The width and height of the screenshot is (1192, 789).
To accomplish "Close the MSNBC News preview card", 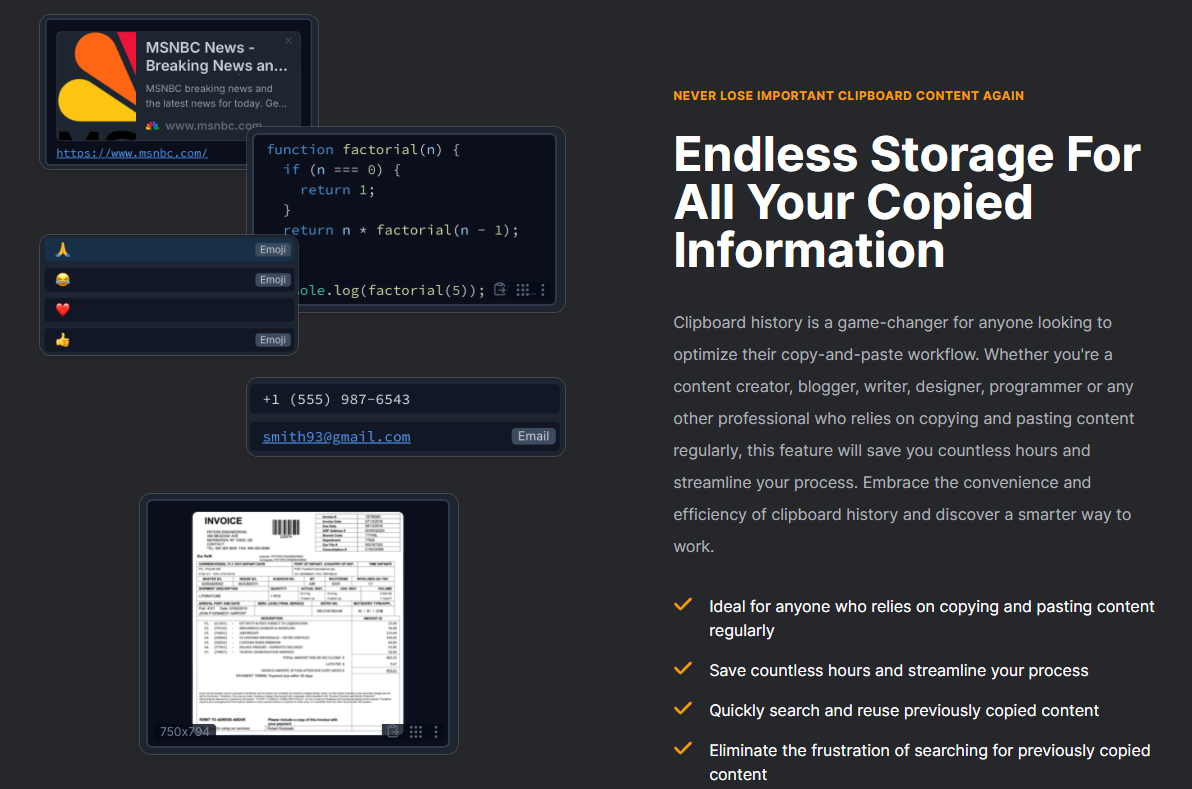I will point(288,41).
